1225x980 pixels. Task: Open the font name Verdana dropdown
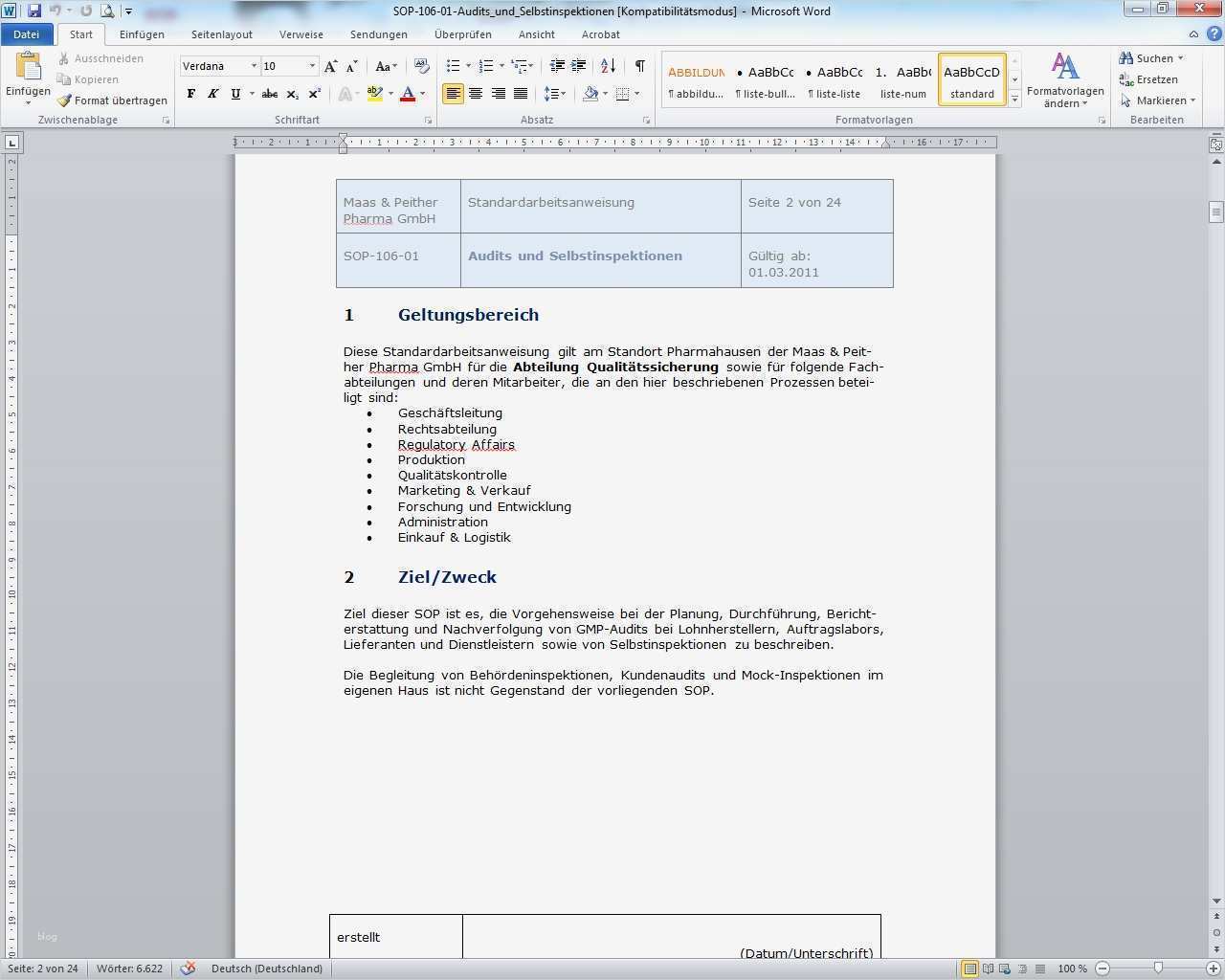coord(254,66)
